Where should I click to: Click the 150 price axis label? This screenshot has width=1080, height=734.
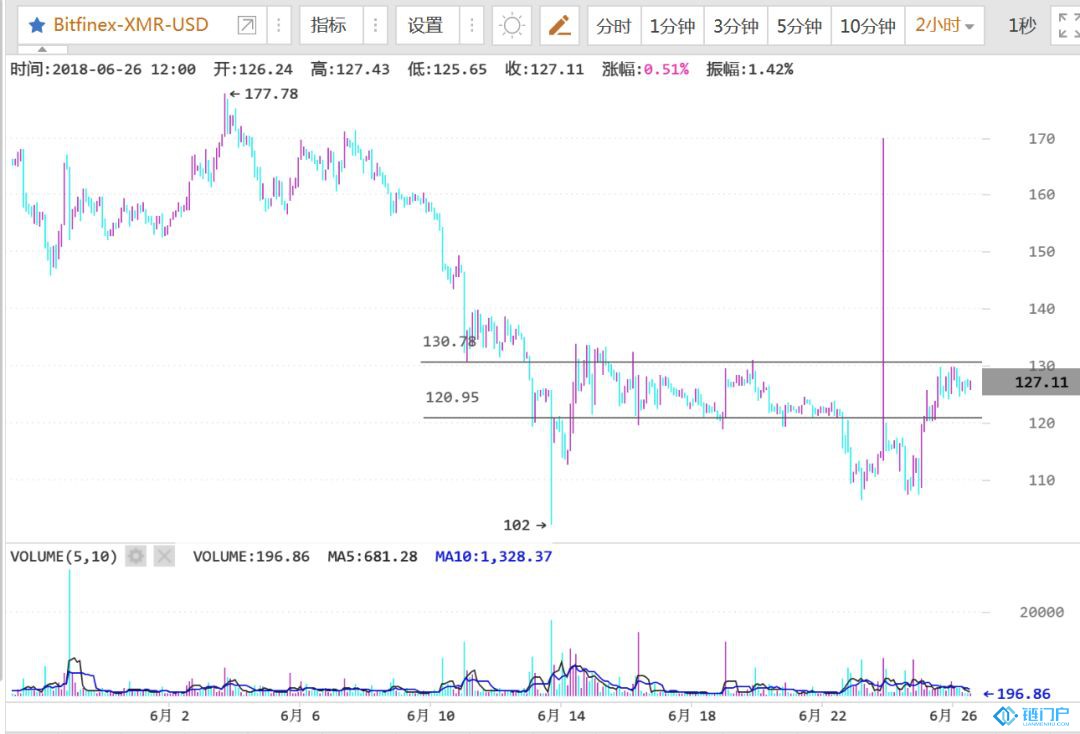coord(1041,251)
